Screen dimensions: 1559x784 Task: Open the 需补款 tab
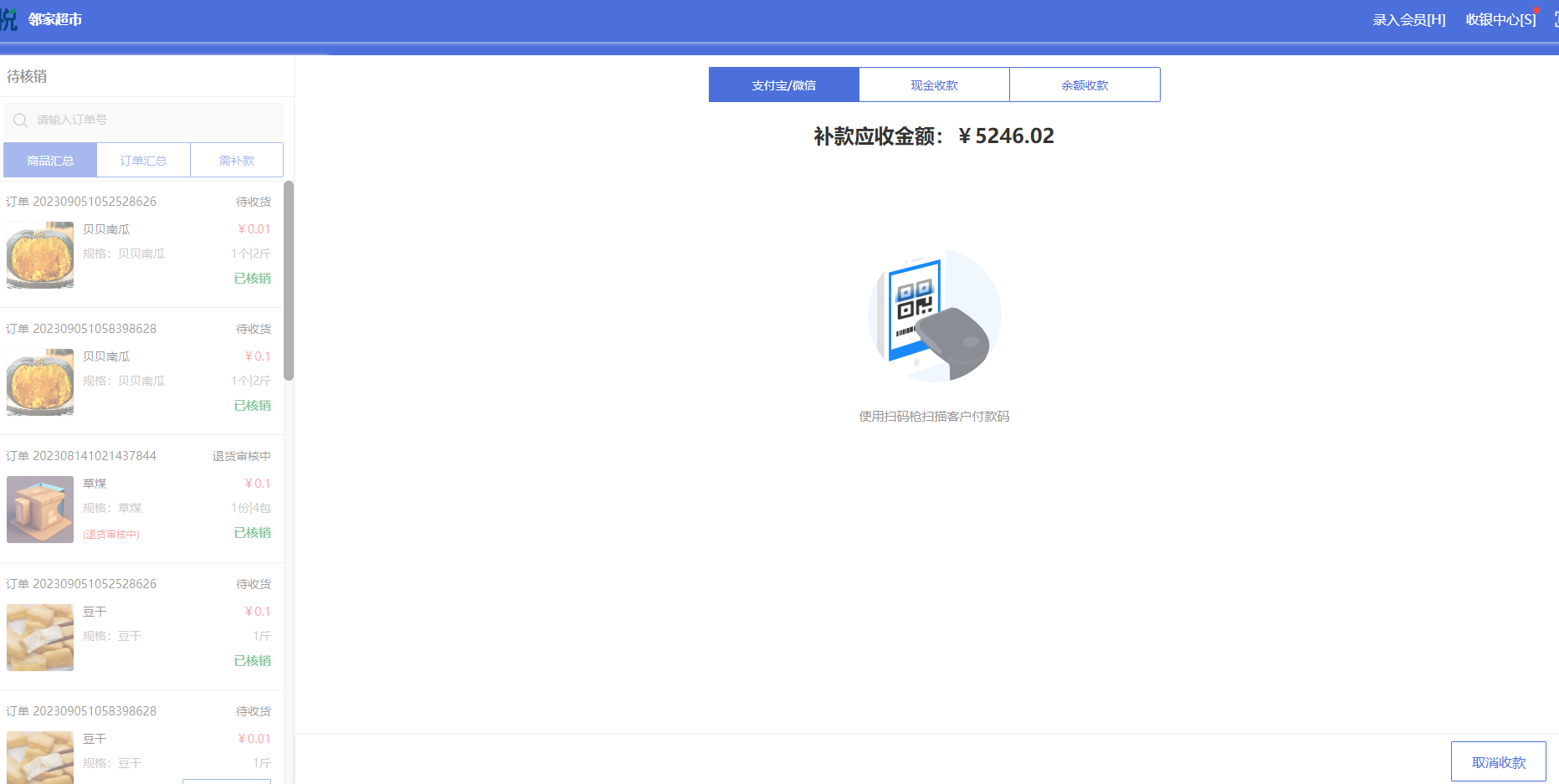pos(237,160)
